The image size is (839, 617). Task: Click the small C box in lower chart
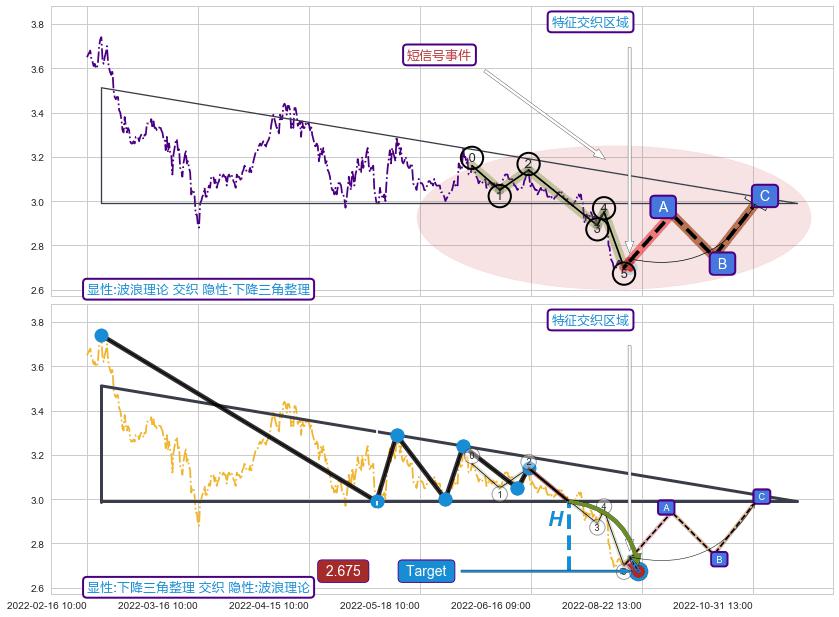[x=762, y=496]
